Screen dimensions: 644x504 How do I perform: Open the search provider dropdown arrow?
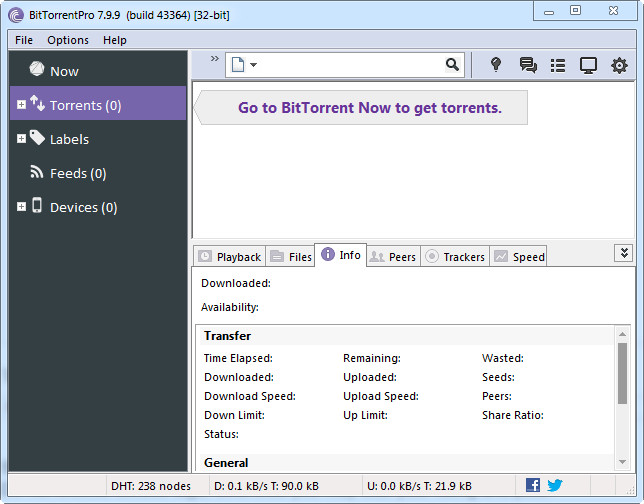[x=254, y=66]
